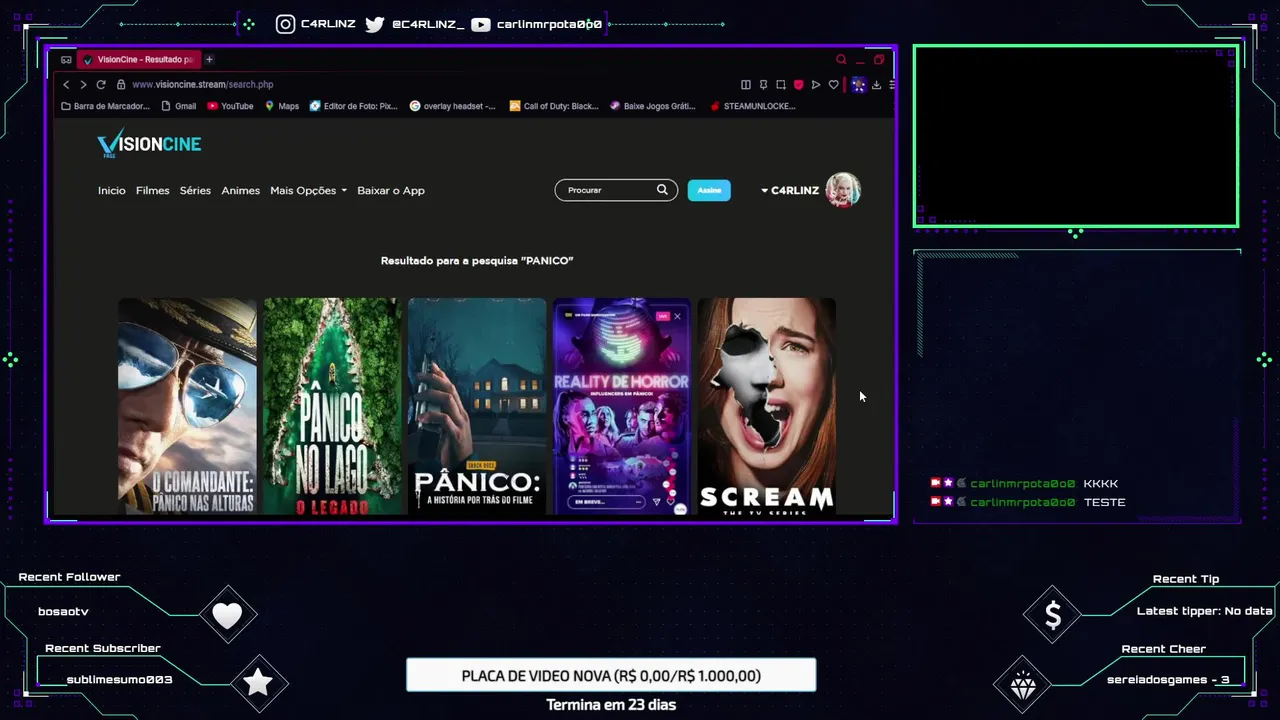This screenshot has height=720, width=1280.
Task: Open O Comandante: Pânico nas Alturas poster
Action: [187, 406]
